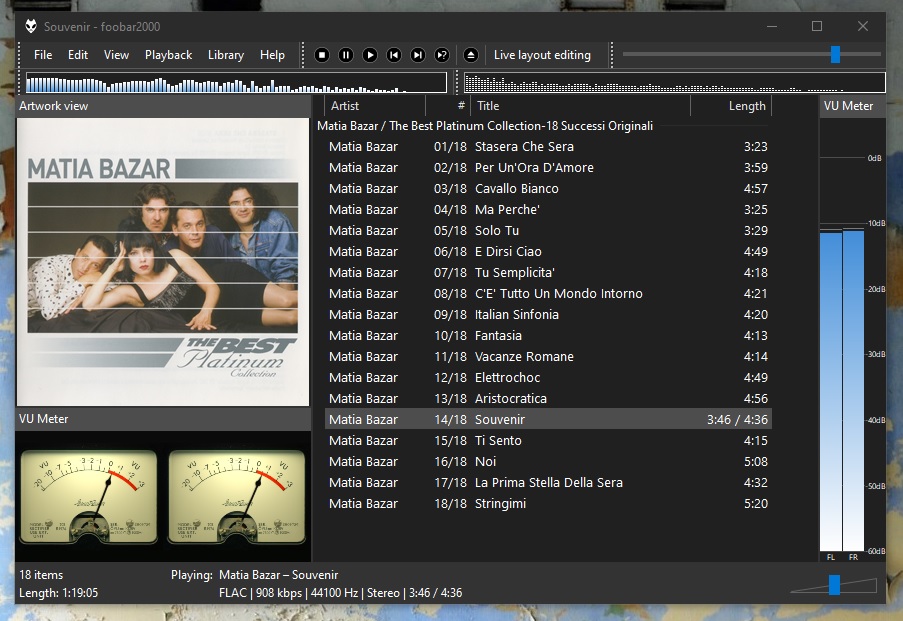The image size is (903, 621).
Task: Toggle Live layout editing mode
Action: point(541,55)
